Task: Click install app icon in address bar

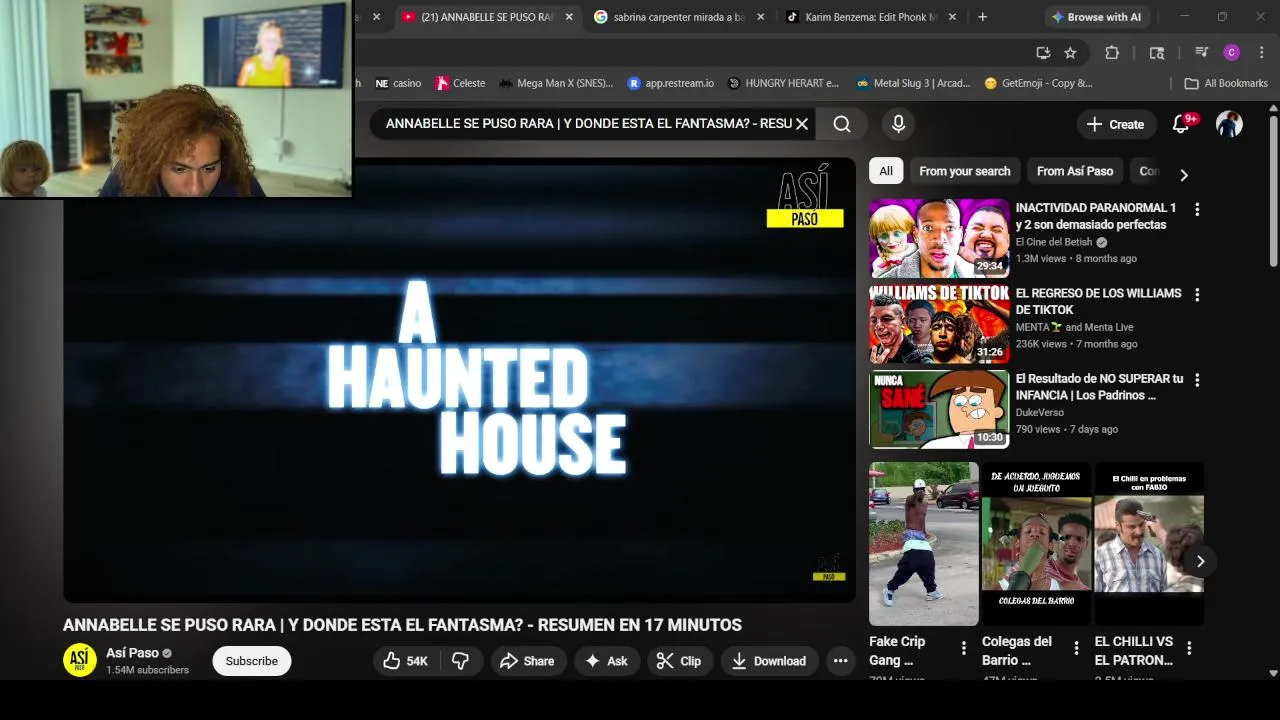Action: pyautogui.click(x=1043, y=53)
